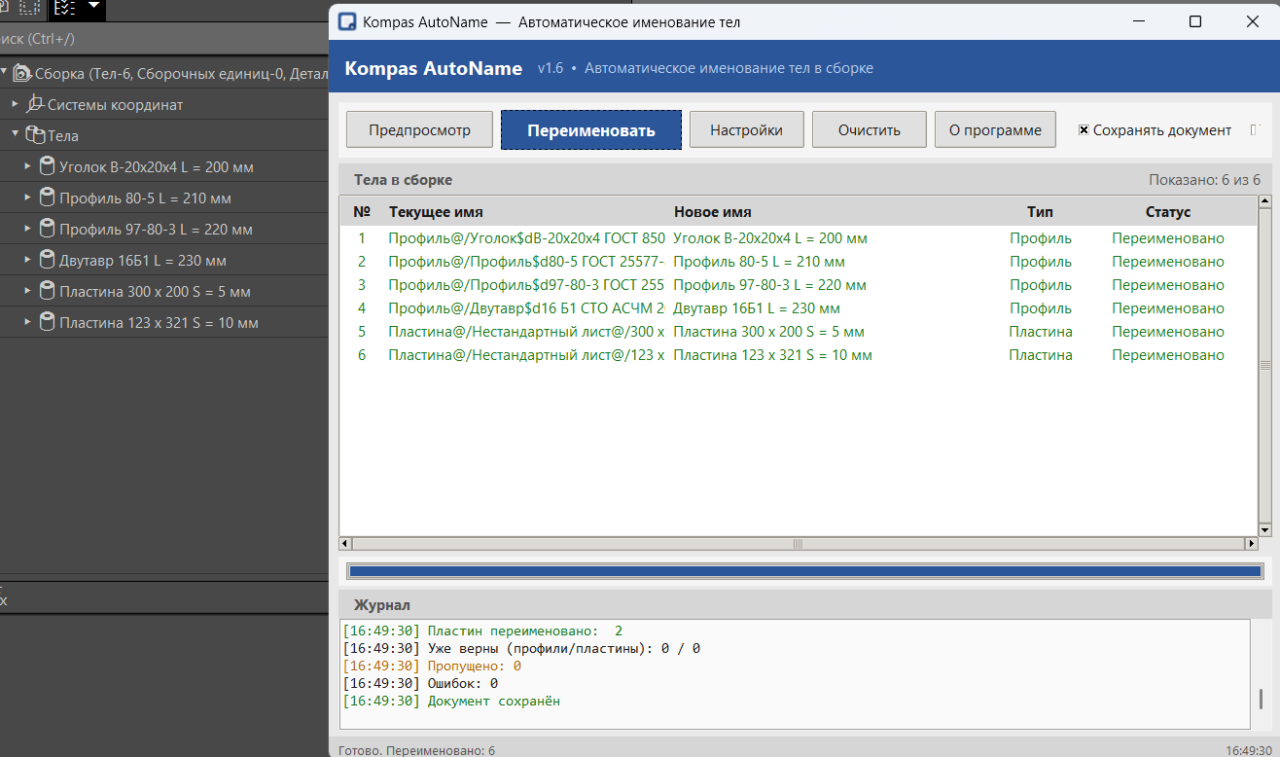Expand the Уголок B-20x20x4 tree node
This screenshot has height=757, width=1280.
[28, 167]
